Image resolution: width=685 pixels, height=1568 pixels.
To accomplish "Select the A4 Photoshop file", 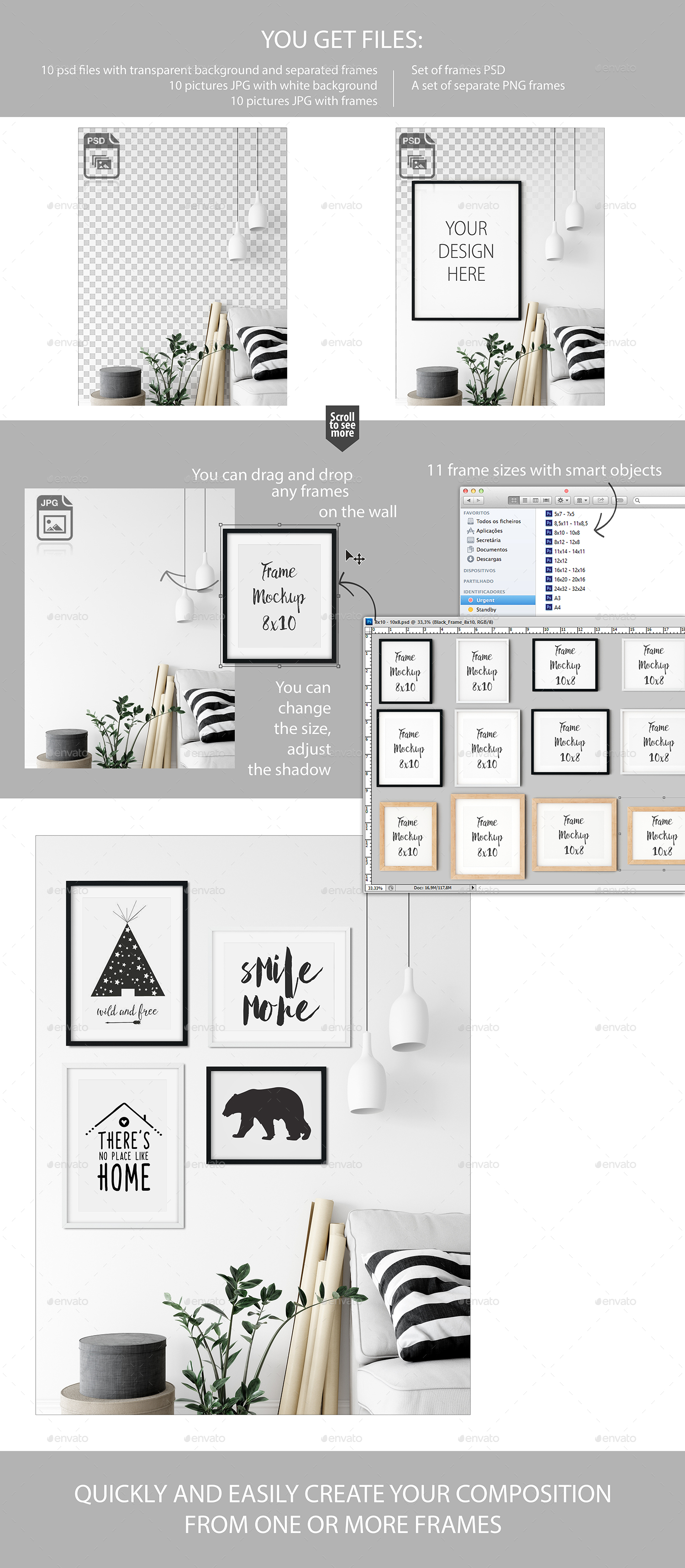I will coord(553,607).
